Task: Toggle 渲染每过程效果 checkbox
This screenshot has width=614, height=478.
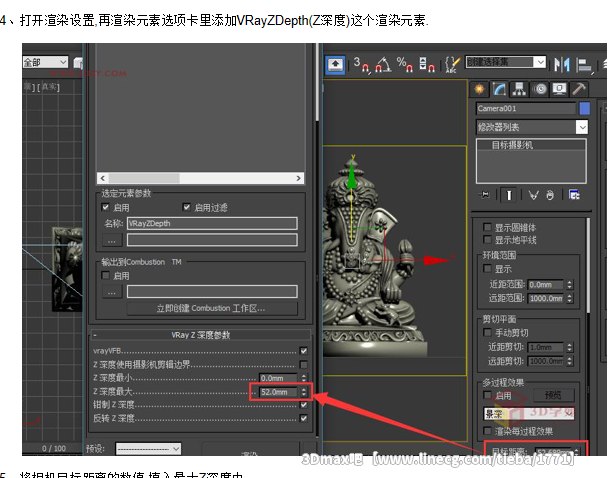Action: (x=487, y=431)
